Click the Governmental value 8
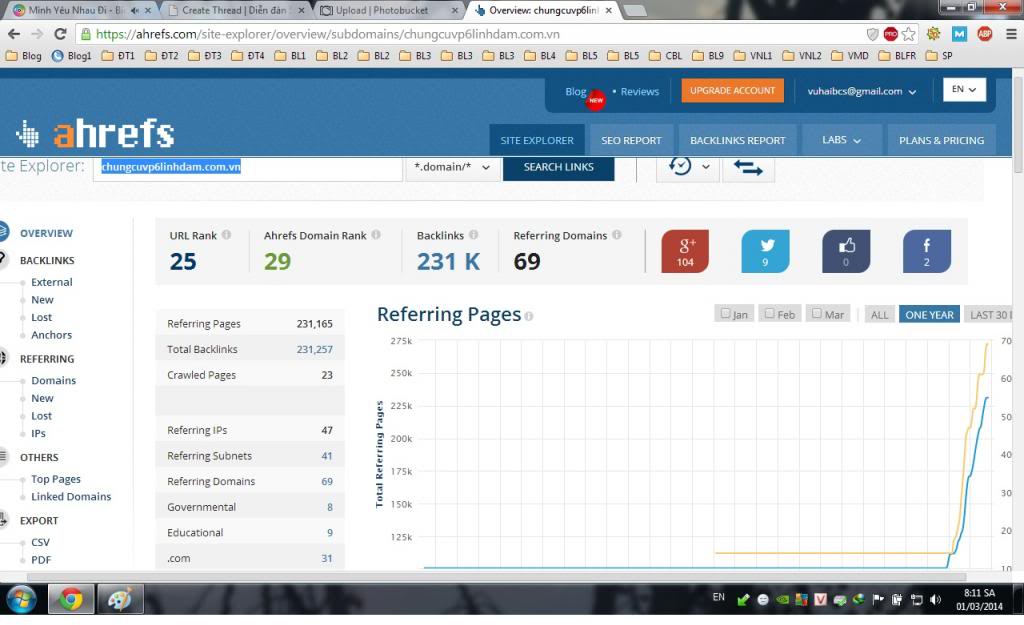The width and height of the screenshot is (1024, 625). (x=330, y=507)
